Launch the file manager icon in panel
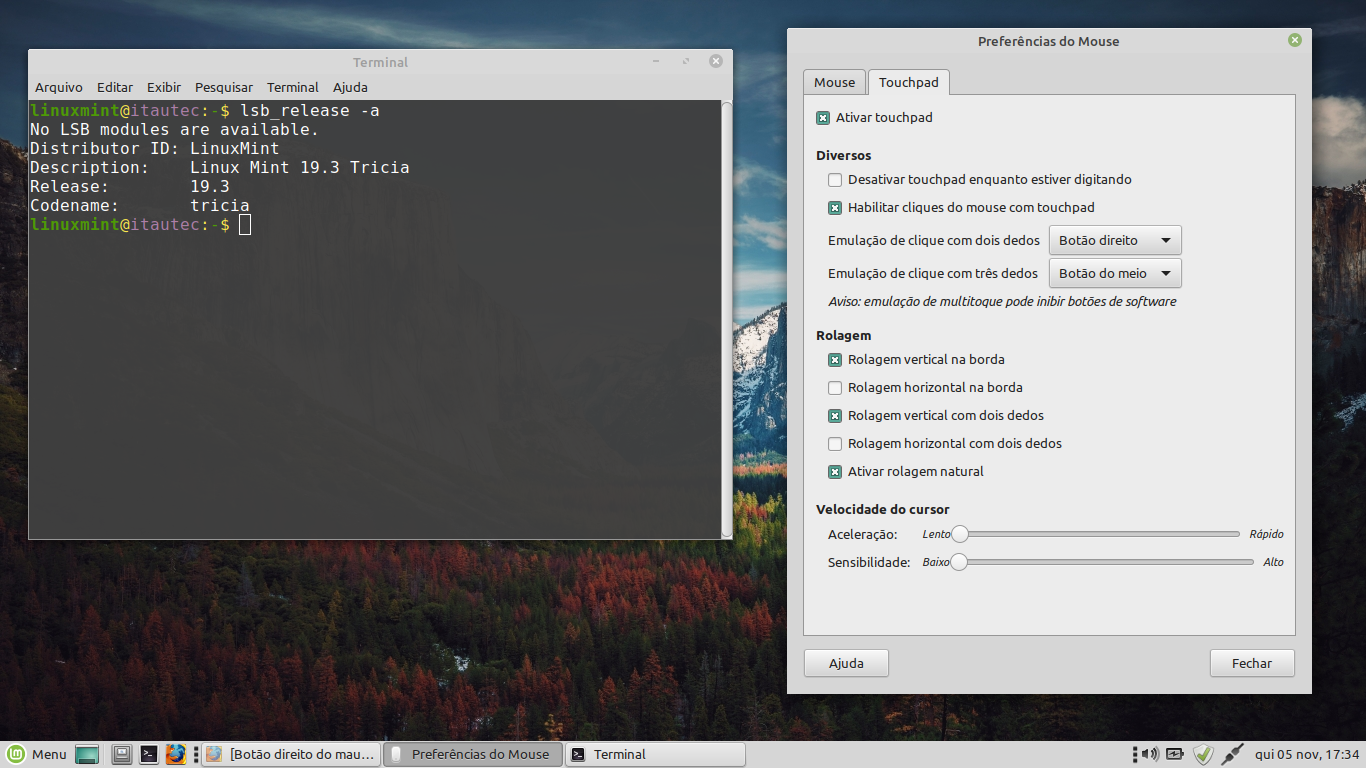The height and width of the screenshot is (768, 1366). tap(122, 754)
